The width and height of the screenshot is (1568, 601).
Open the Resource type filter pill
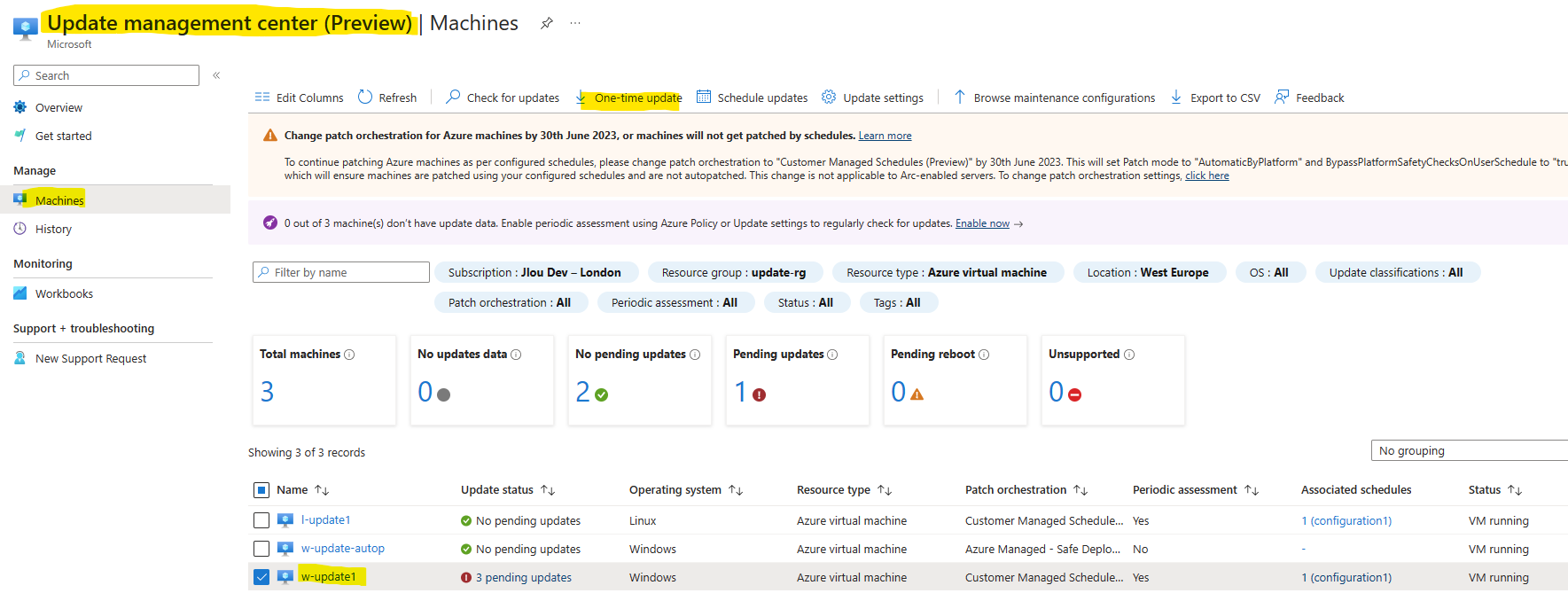click(x=947, y=272)
